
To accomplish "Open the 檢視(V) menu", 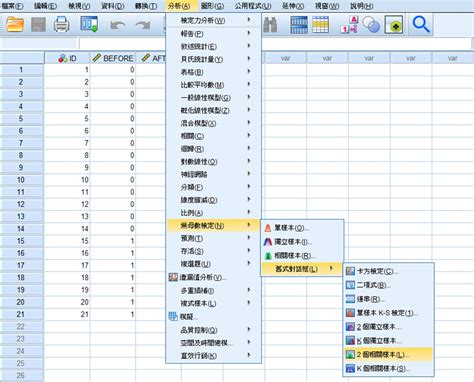I will [x=79, y=6].
